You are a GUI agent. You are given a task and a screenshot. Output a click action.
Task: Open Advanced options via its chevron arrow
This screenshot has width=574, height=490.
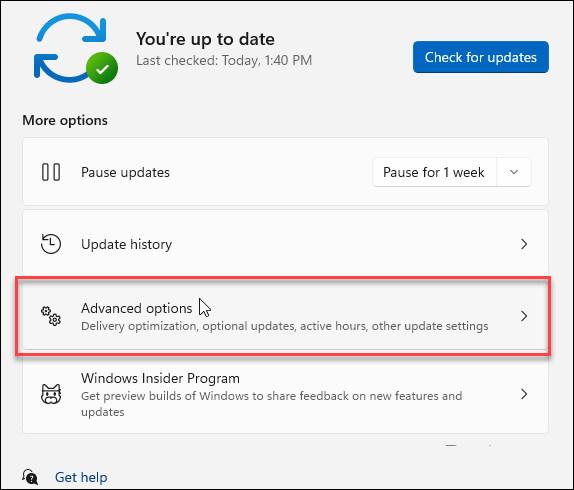524,316
